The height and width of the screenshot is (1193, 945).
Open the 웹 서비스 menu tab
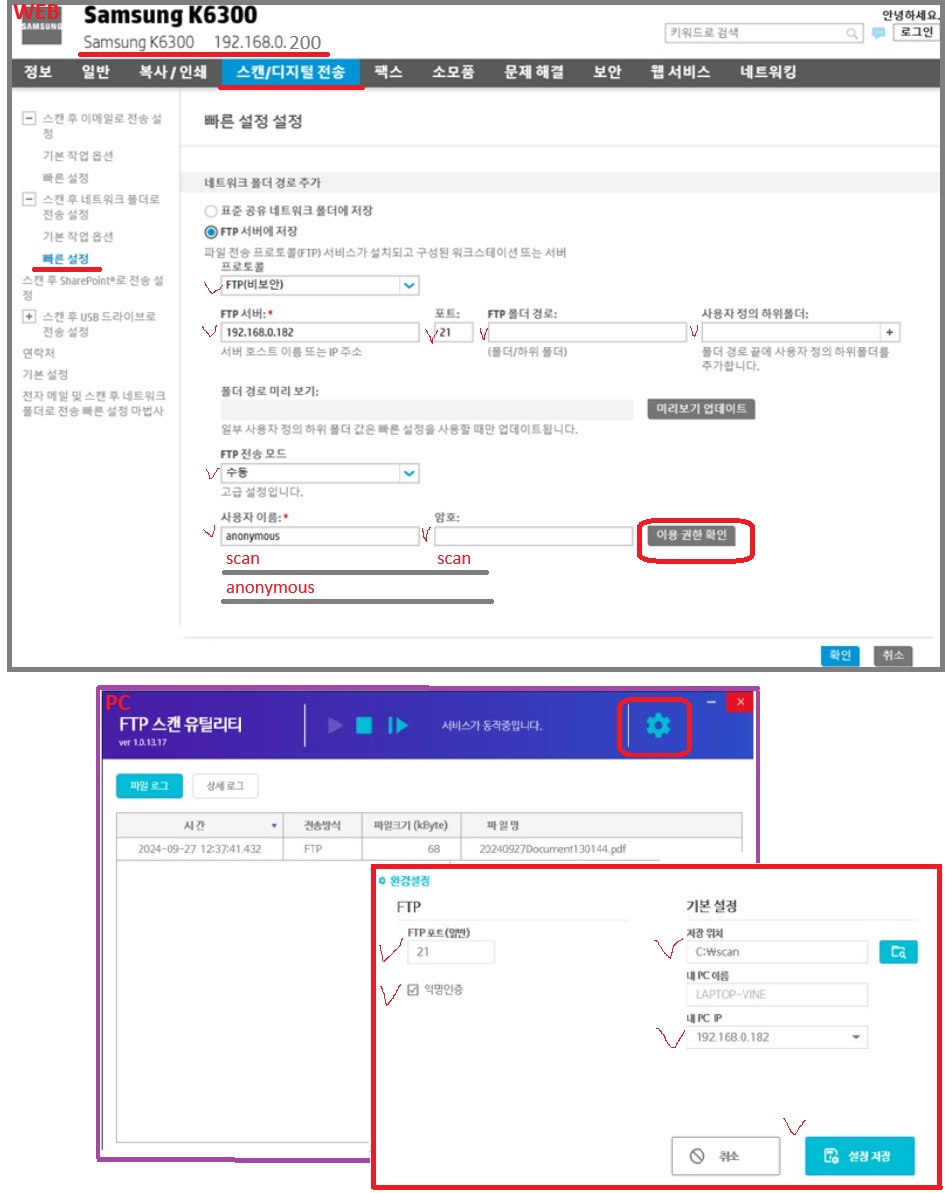(680, 72)
